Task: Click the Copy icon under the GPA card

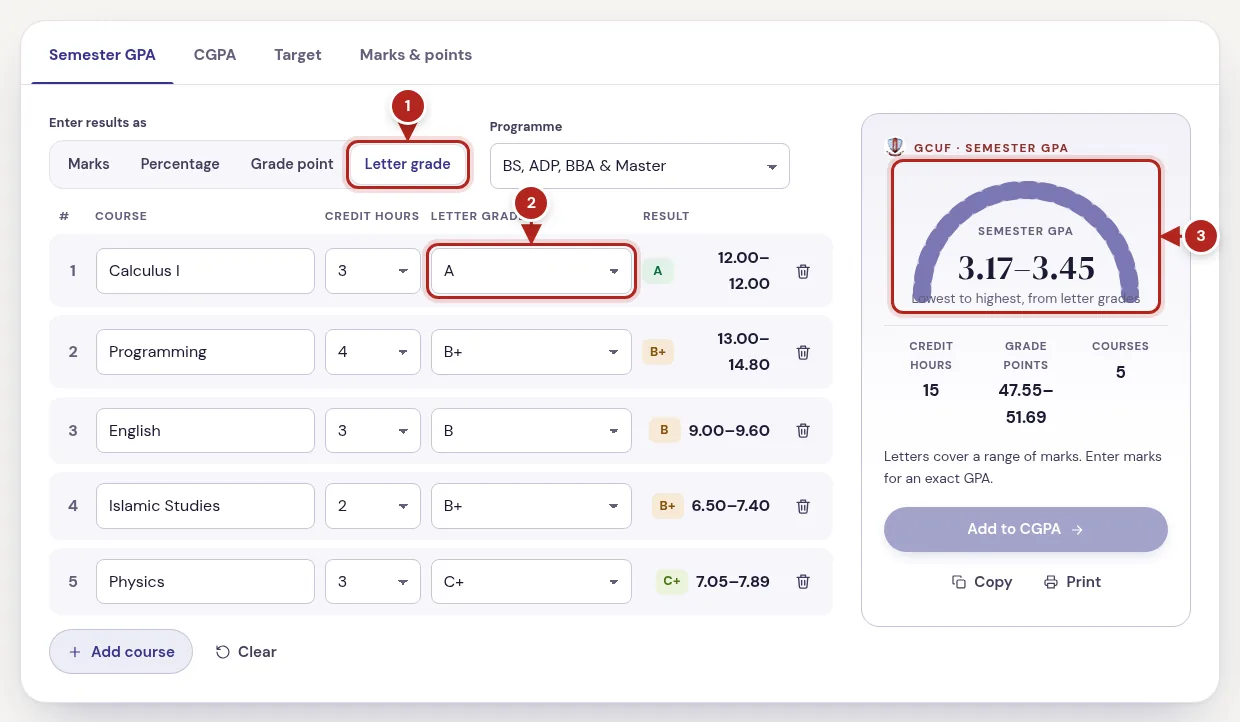Action: click(959, 582)
